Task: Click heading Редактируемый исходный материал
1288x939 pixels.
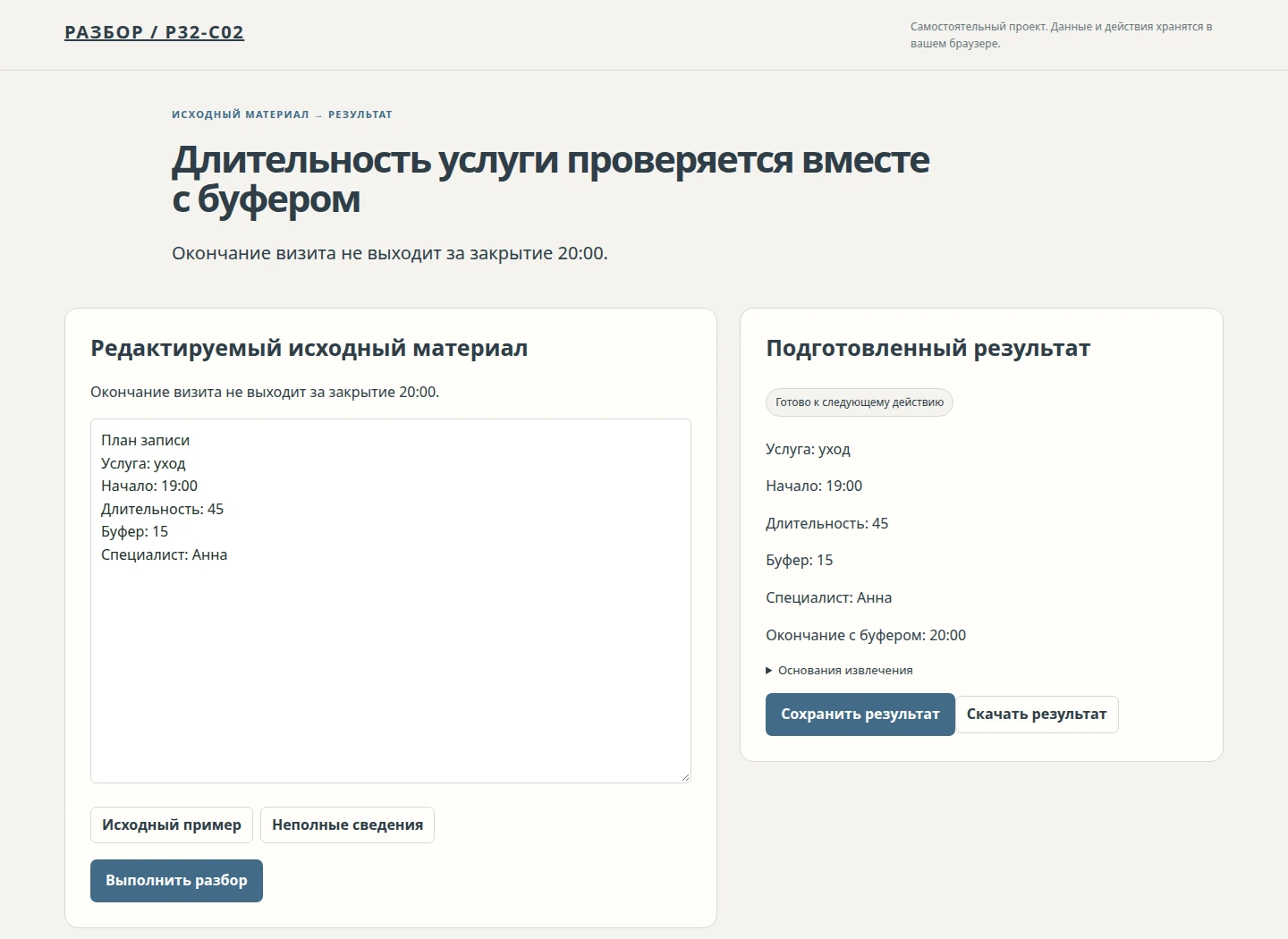Action: click(309, 348)
